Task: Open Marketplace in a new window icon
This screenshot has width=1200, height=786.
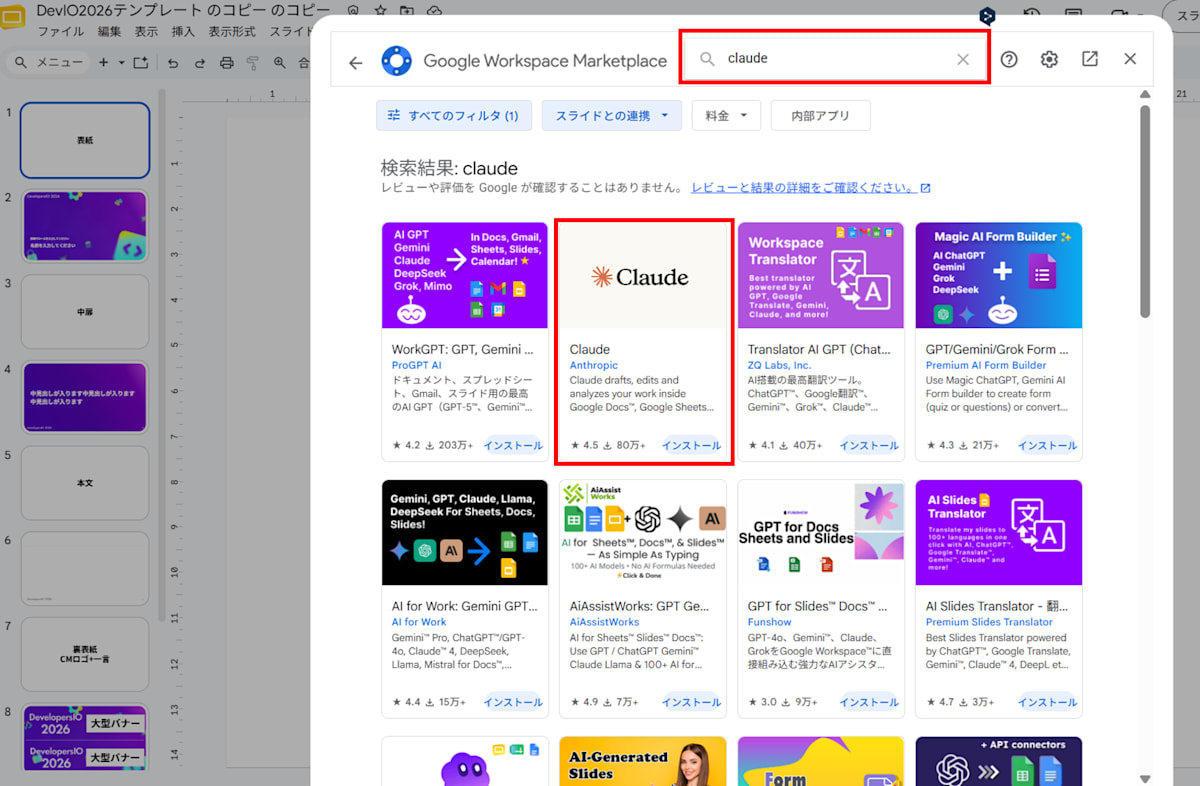Action: pos(1090,59)
